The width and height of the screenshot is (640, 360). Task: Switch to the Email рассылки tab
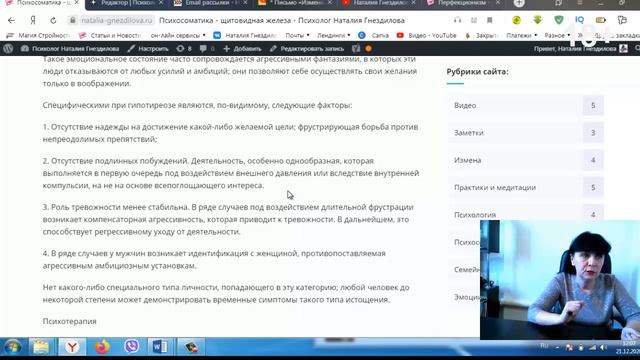[211, 3]
